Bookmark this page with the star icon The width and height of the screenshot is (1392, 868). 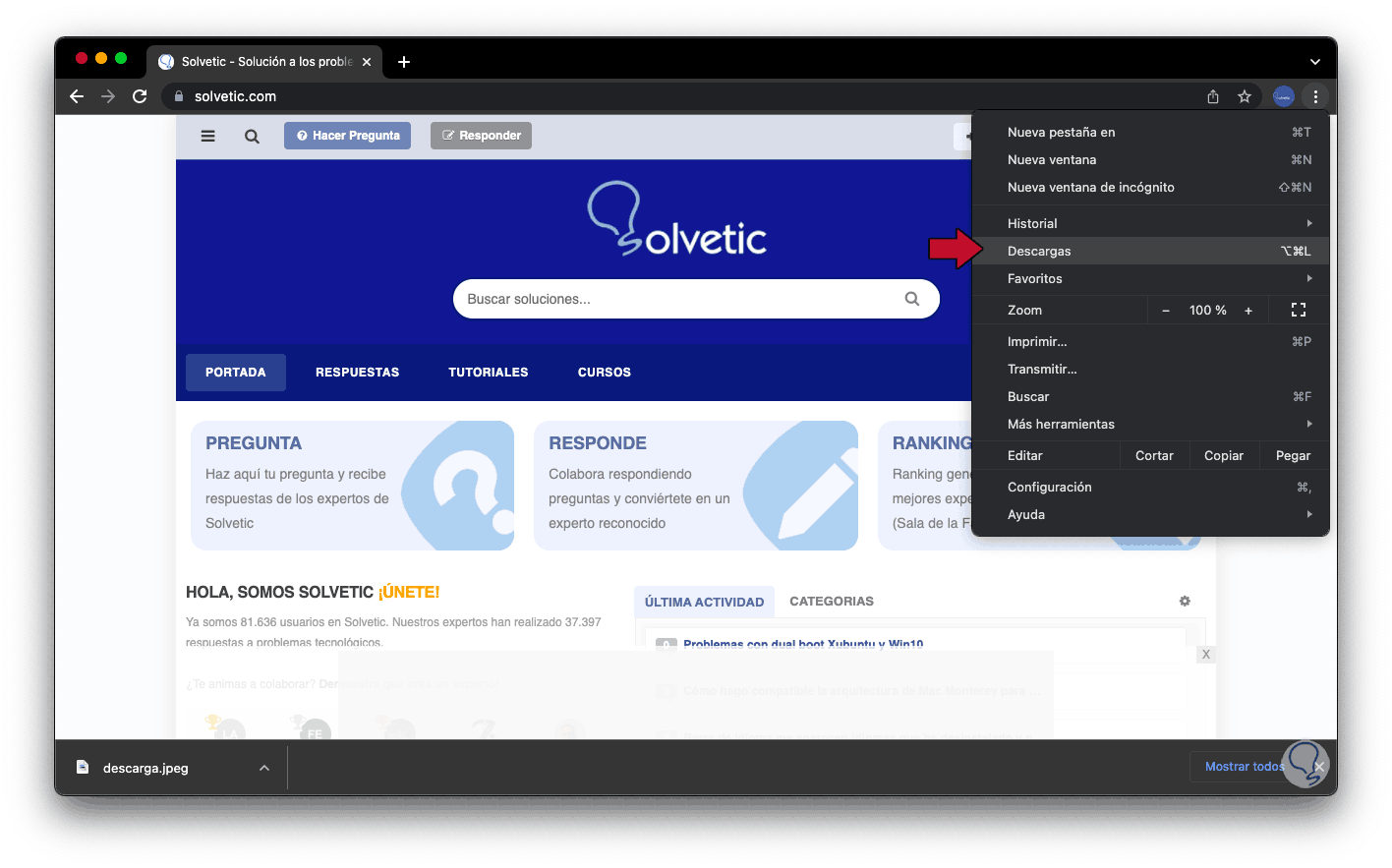1245,96
